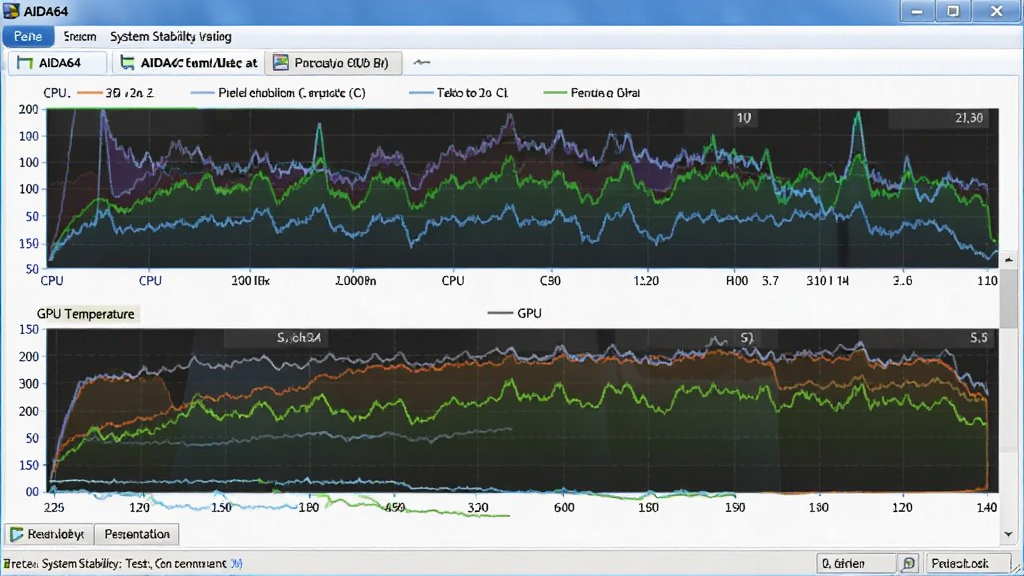Click the 'GPU Temperature' chart title
1024x576 pixels.
tap(86, 313)
